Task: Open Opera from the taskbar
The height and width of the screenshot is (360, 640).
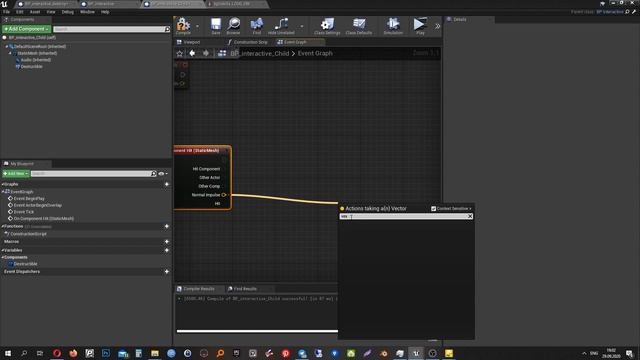Action: [x=57, y=353]
